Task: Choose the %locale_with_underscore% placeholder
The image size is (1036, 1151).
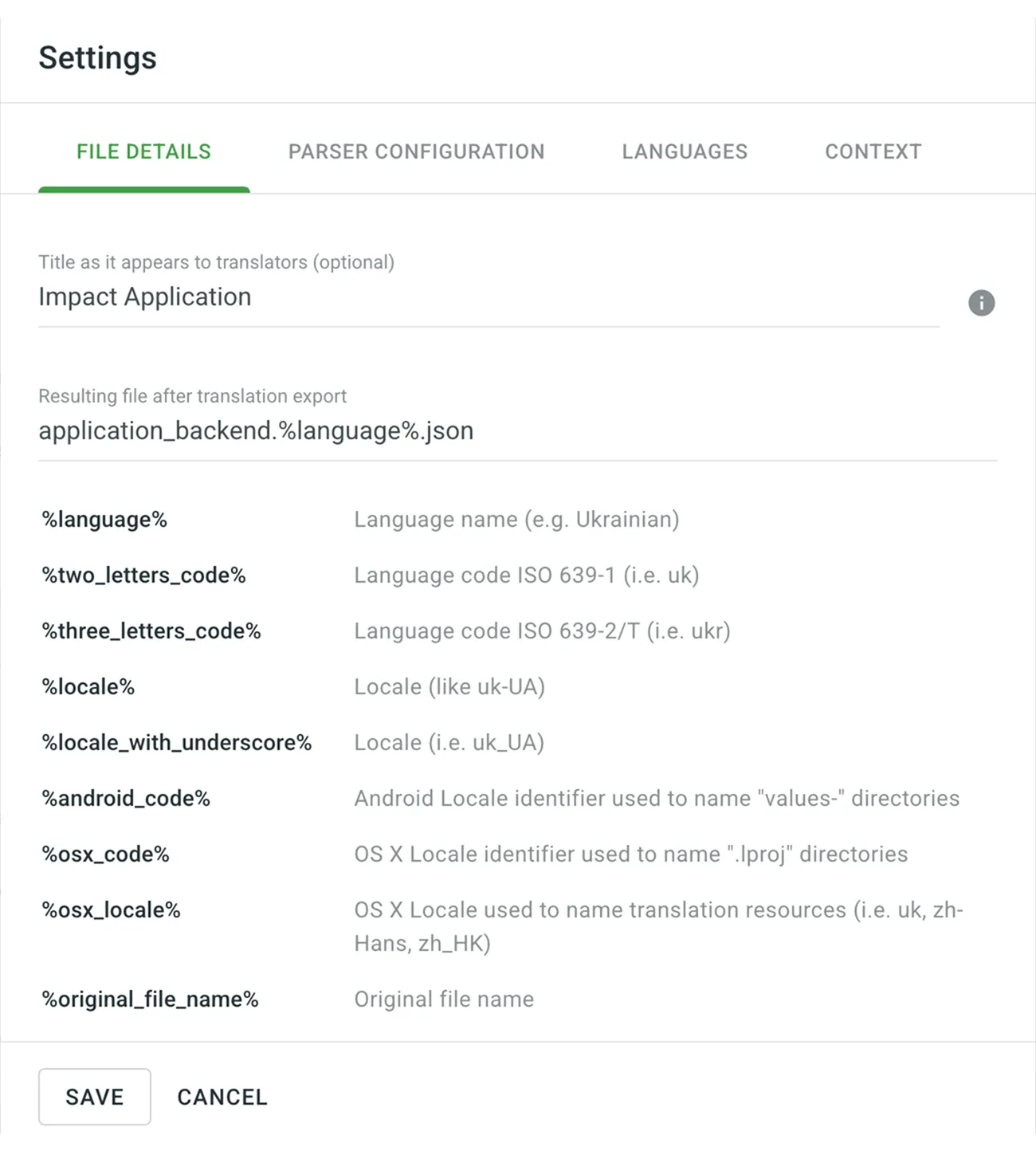Action: (x=177, y=743)
